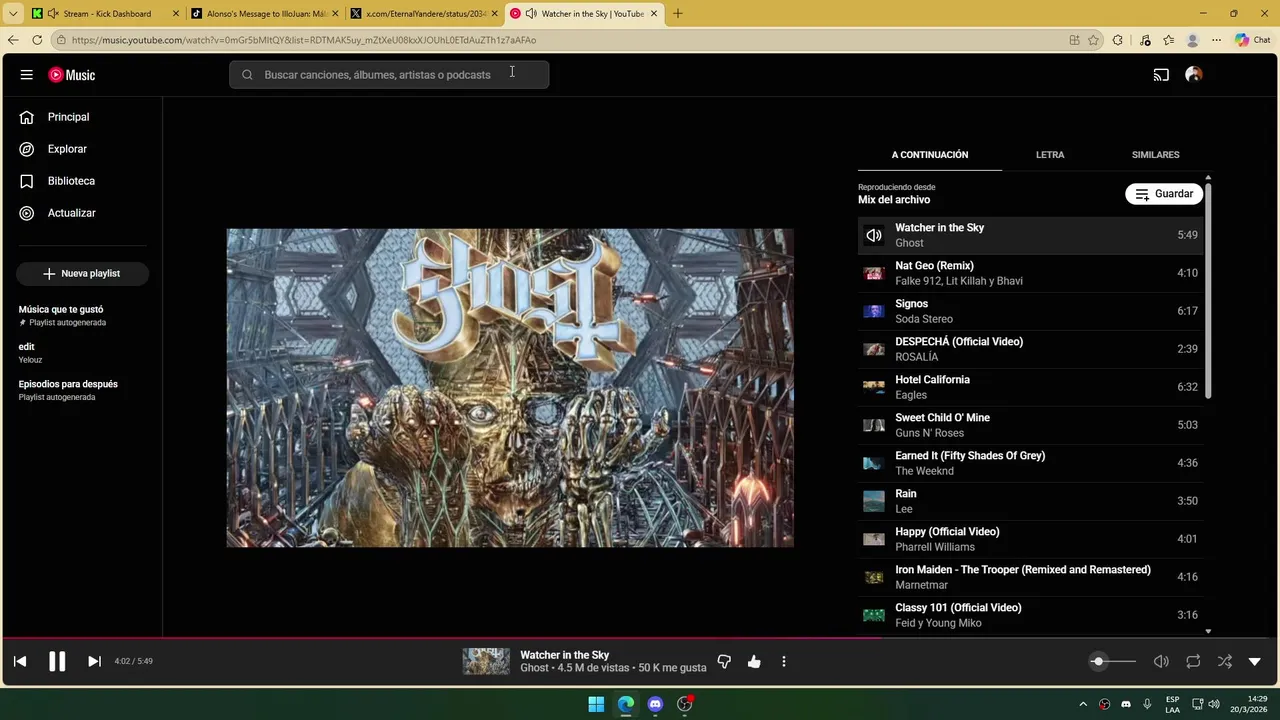Switch to the SIMILARES tab

(x=1155, y=155)
